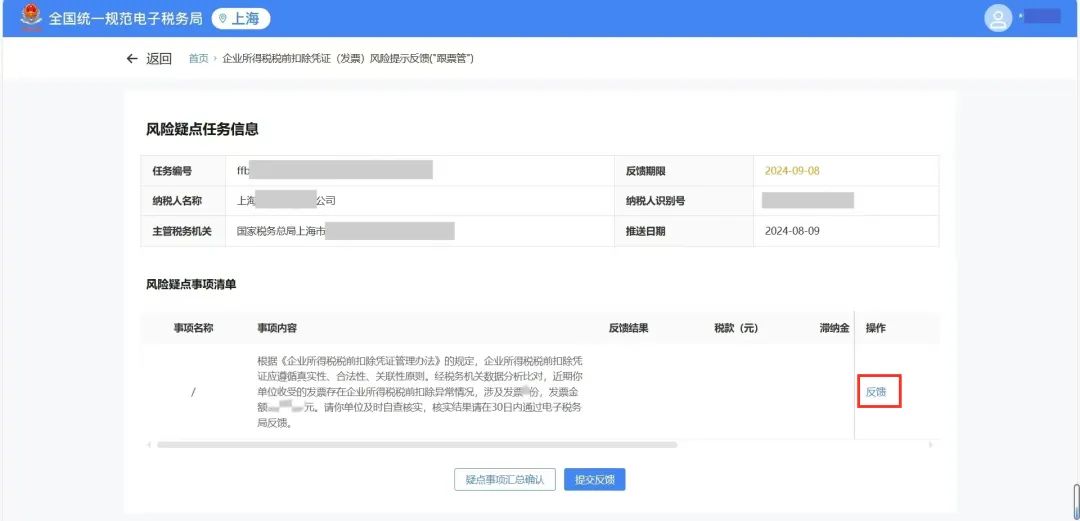Open the 上海 region selector
Screen dimensions: 1080x521
coord(241,19)
